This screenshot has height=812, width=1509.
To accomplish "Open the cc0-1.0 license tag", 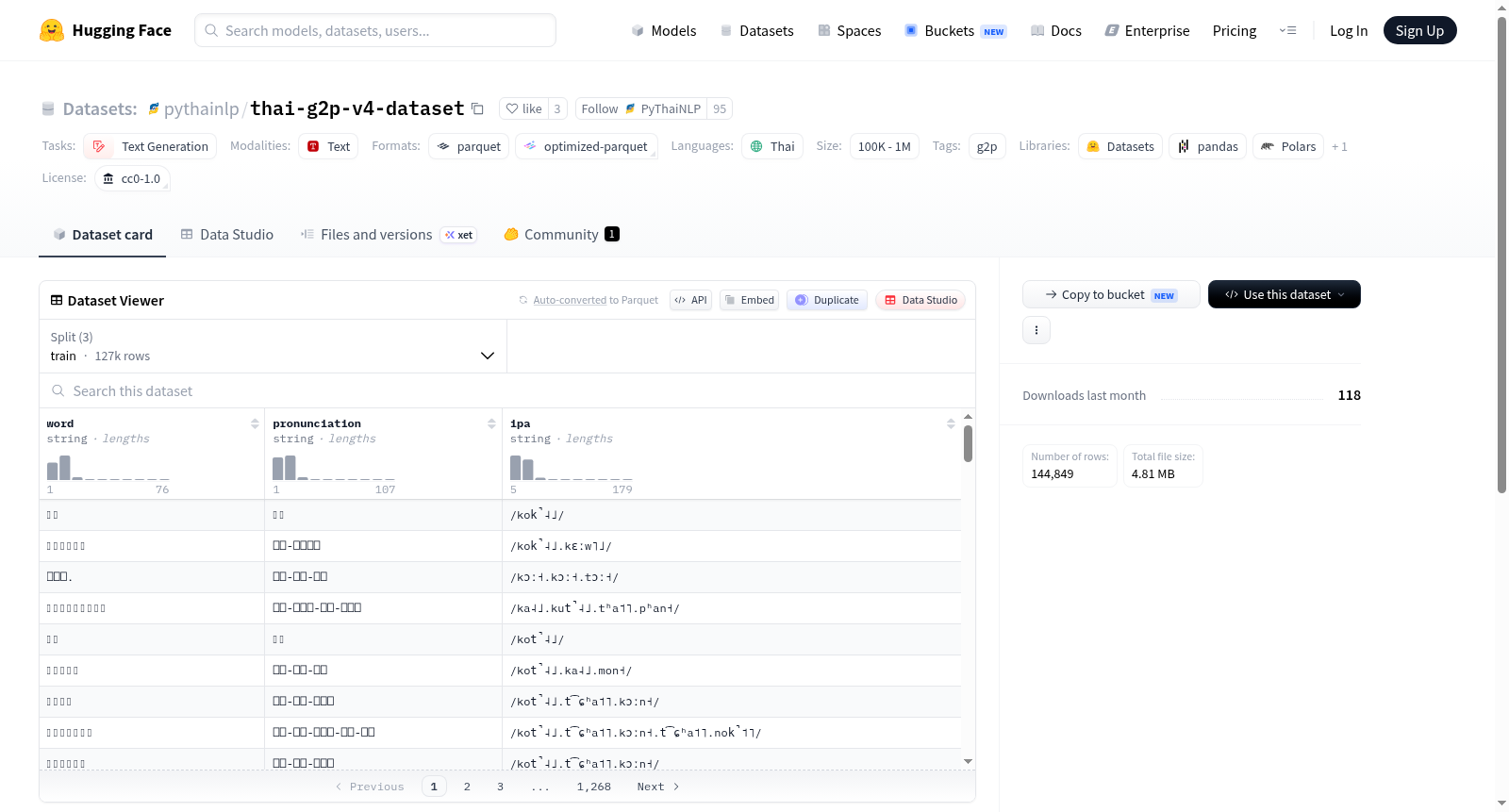I will tap(132, 178).
